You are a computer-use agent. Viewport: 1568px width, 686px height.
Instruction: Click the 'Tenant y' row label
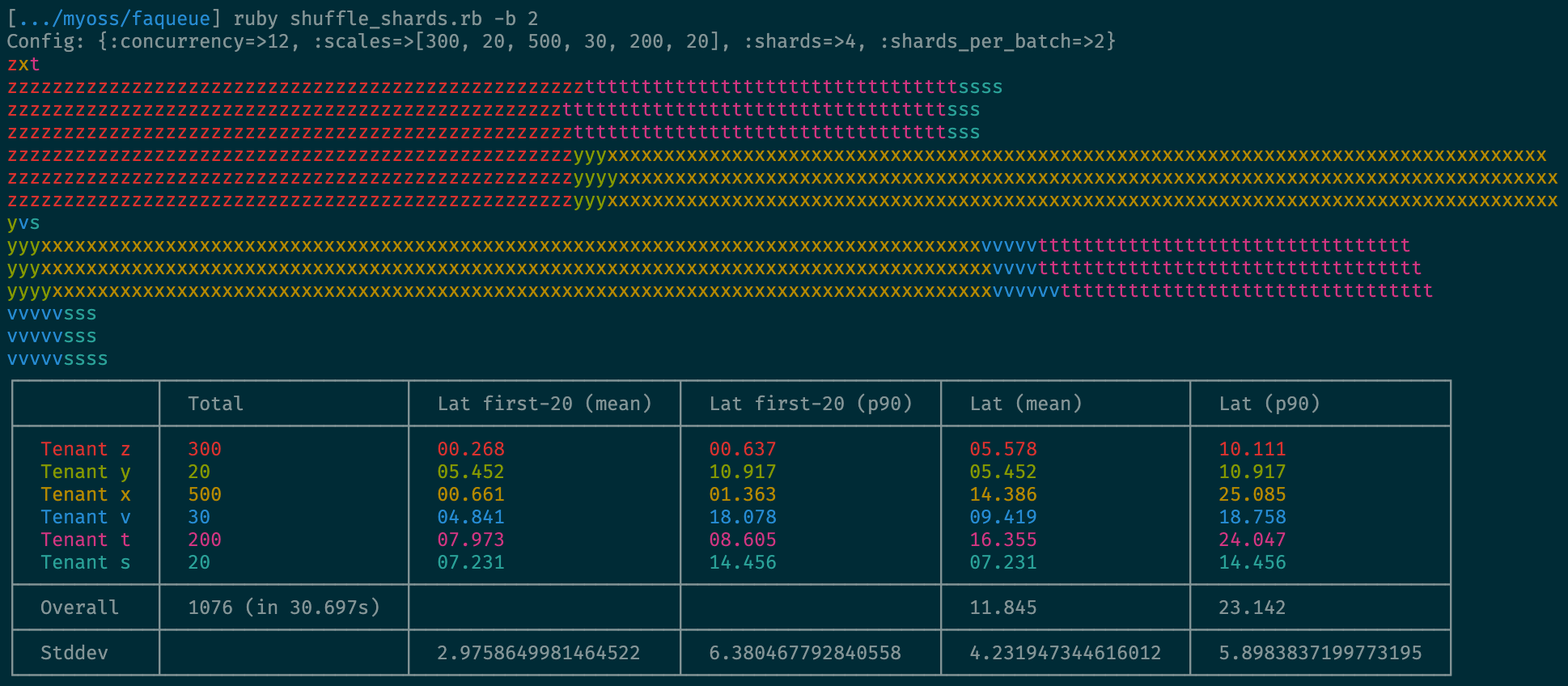pyautogui.click(x=86, y=472)
